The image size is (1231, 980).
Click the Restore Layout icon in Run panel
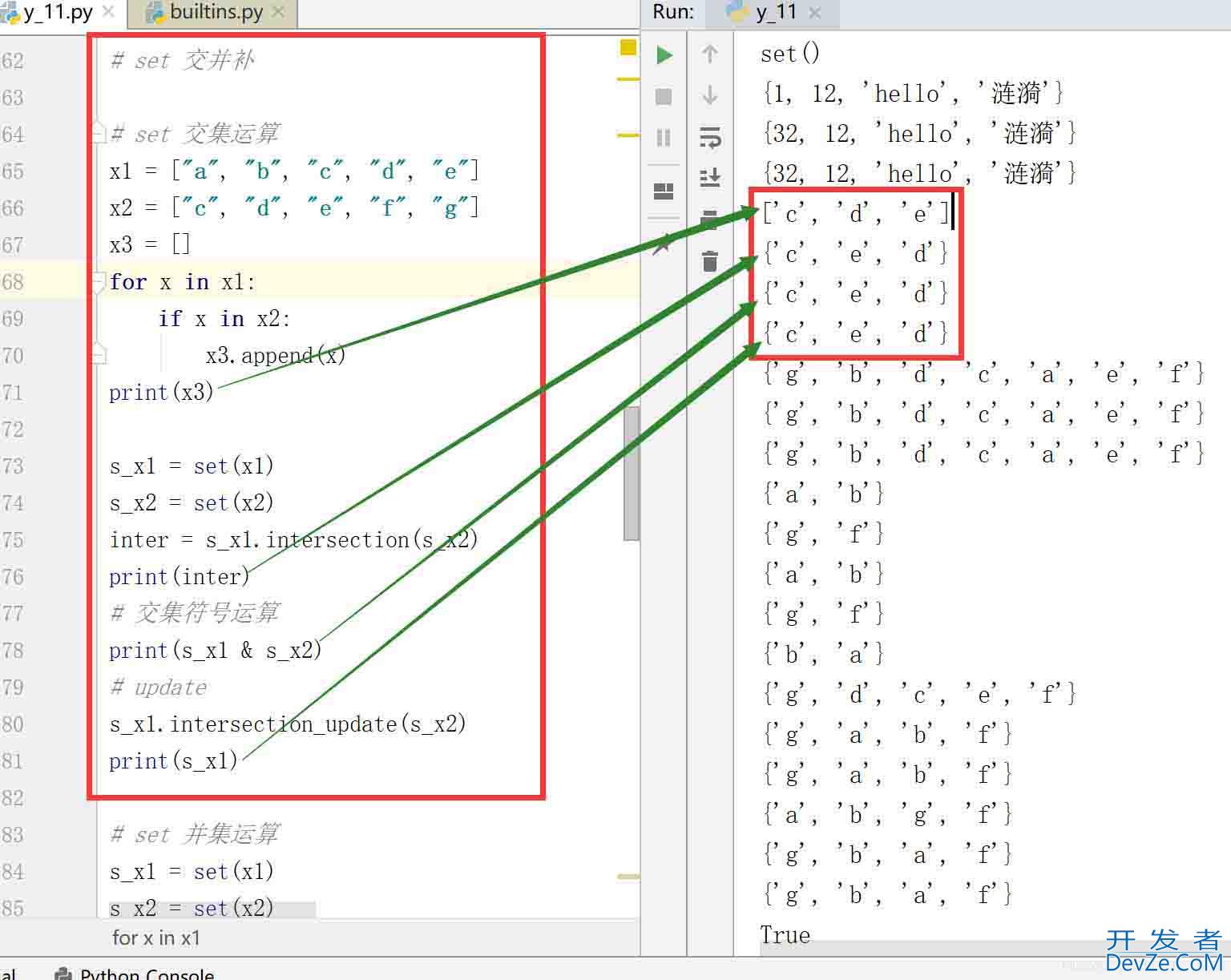pyautogui.click(x=664, y=191)
